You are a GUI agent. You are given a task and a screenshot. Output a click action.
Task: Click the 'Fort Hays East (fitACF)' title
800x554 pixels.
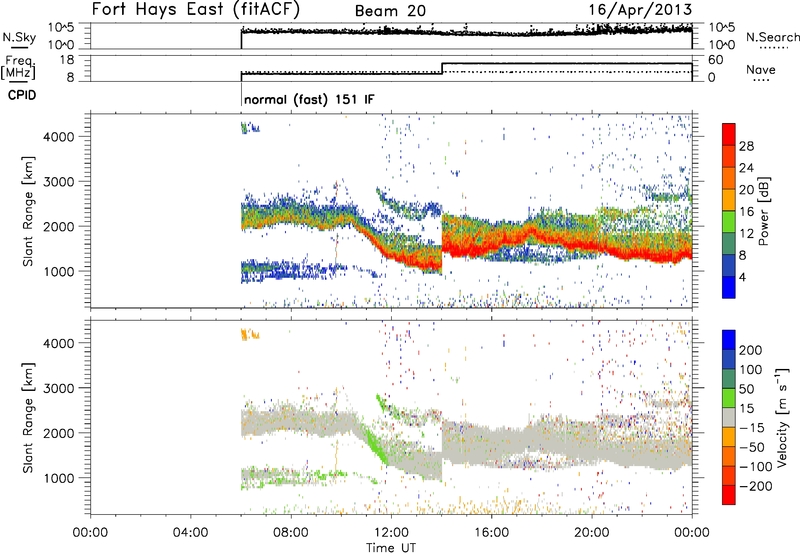(195, 10)
